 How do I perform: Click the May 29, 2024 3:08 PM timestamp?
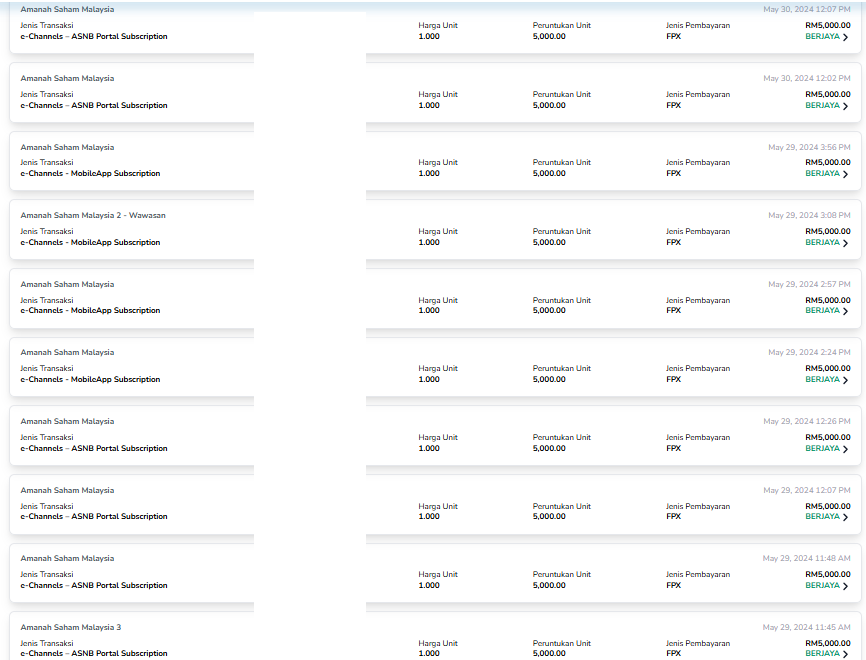pos(809,215)
